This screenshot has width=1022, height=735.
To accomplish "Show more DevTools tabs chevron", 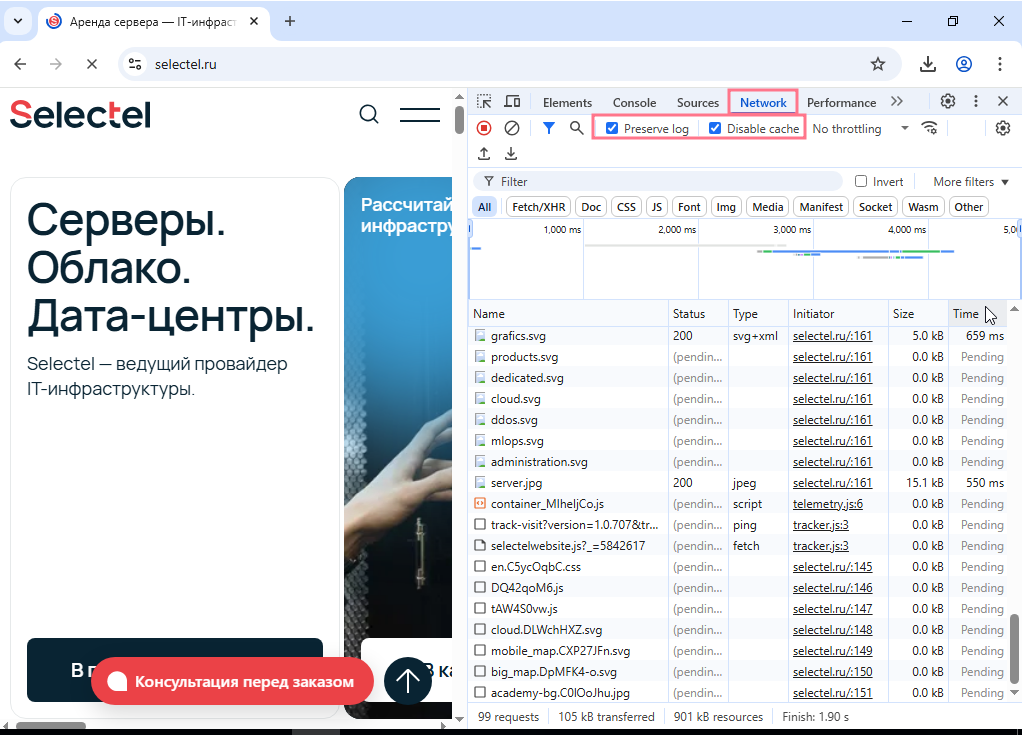I will point(896,102).
